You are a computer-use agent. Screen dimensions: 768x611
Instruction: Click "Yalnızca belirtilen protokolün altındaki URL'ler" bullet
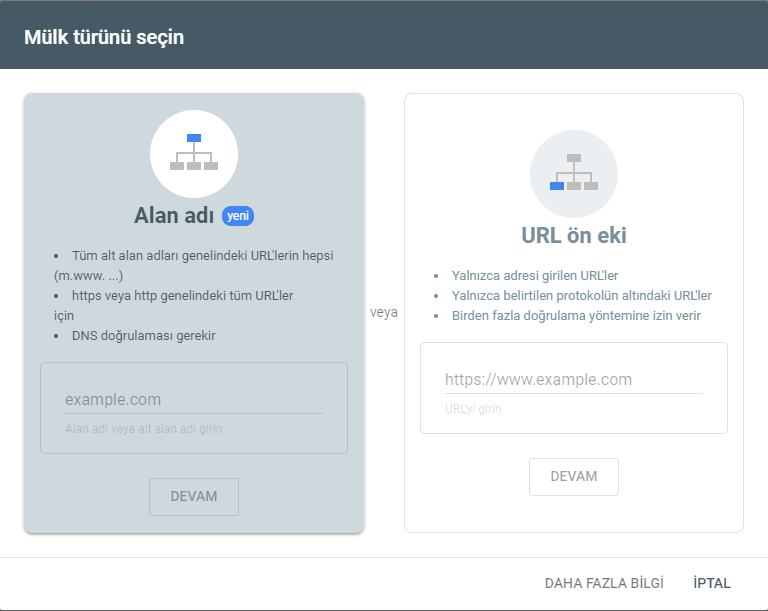[581, 295]
